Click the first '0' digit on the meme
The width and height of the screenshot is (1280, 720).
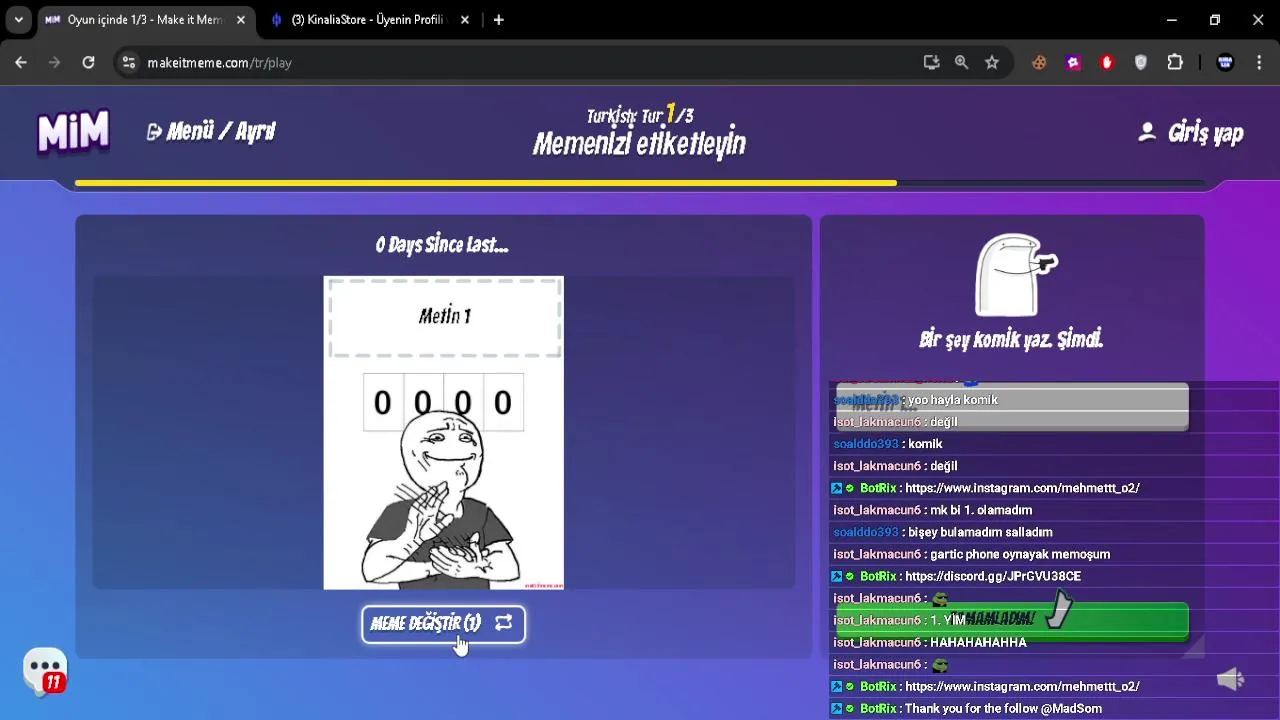[382, 403]
